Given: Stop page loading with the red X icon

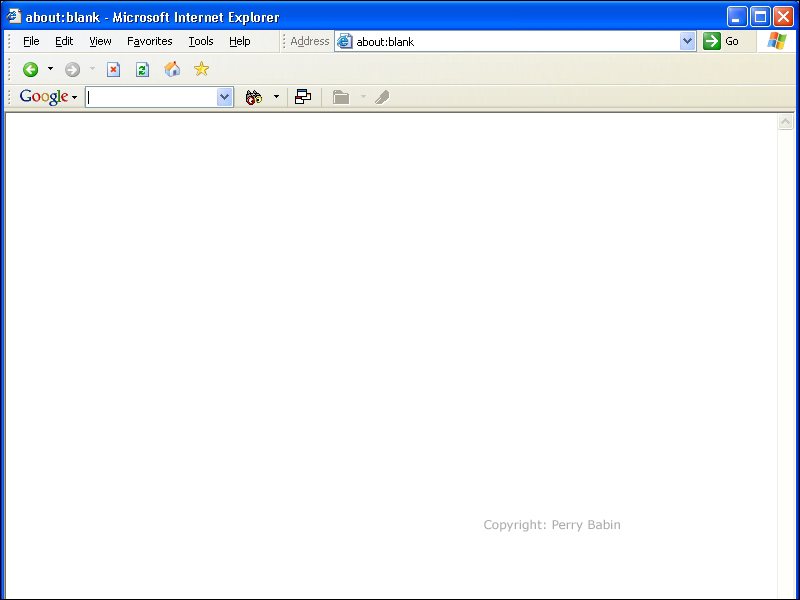Looking at the screenshot, I should coord(113,69).
